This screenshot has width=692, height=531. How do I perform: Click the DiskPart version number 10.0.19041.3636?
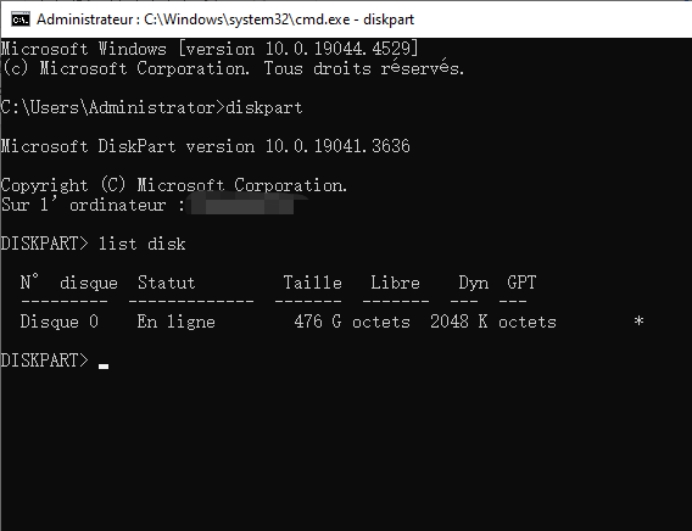click(337, 147)
